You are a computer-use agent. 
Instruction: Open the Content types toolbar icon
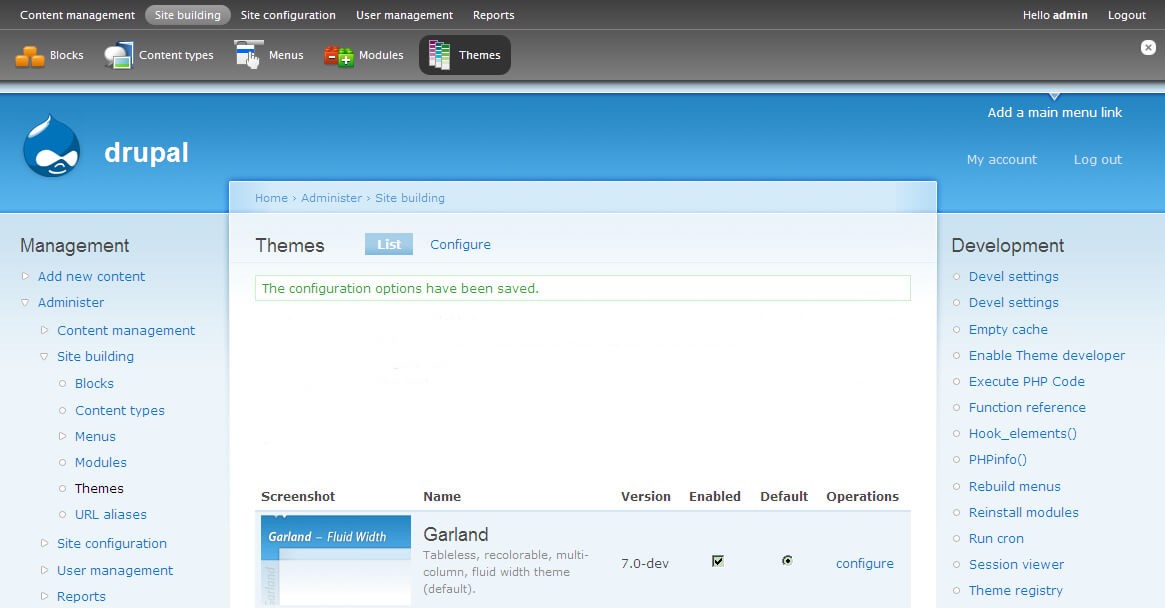point(118,56)
